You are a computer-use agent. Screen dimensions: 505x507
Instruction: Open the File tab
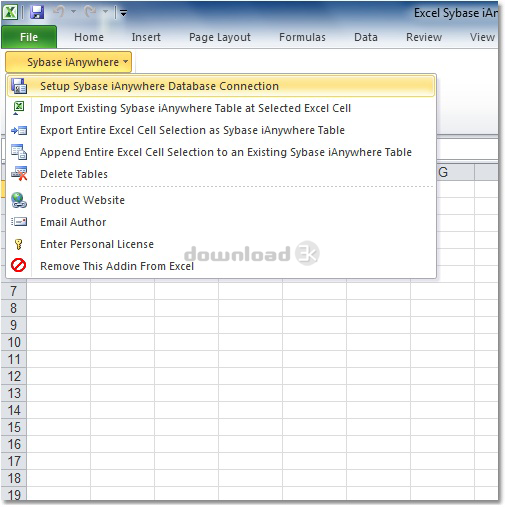coord(29,37)
